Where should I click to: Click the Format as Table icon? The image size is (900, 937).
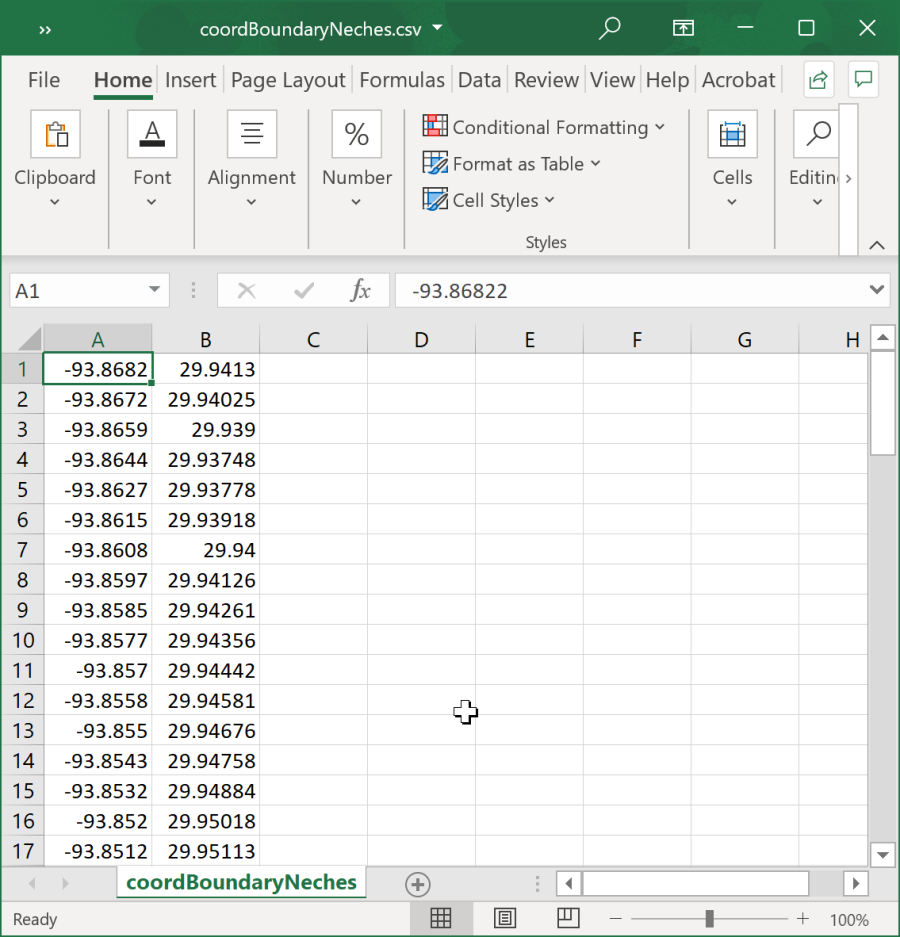pyautogui.click(x=435, y=163)
